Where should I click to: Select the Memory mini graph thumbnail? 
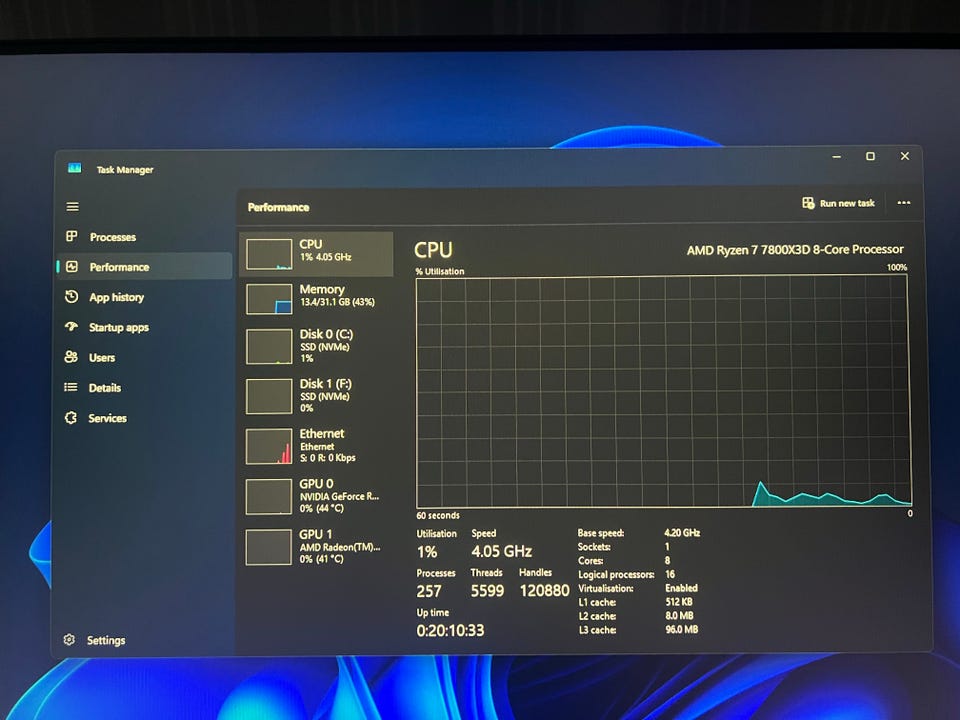pos(269,299)
